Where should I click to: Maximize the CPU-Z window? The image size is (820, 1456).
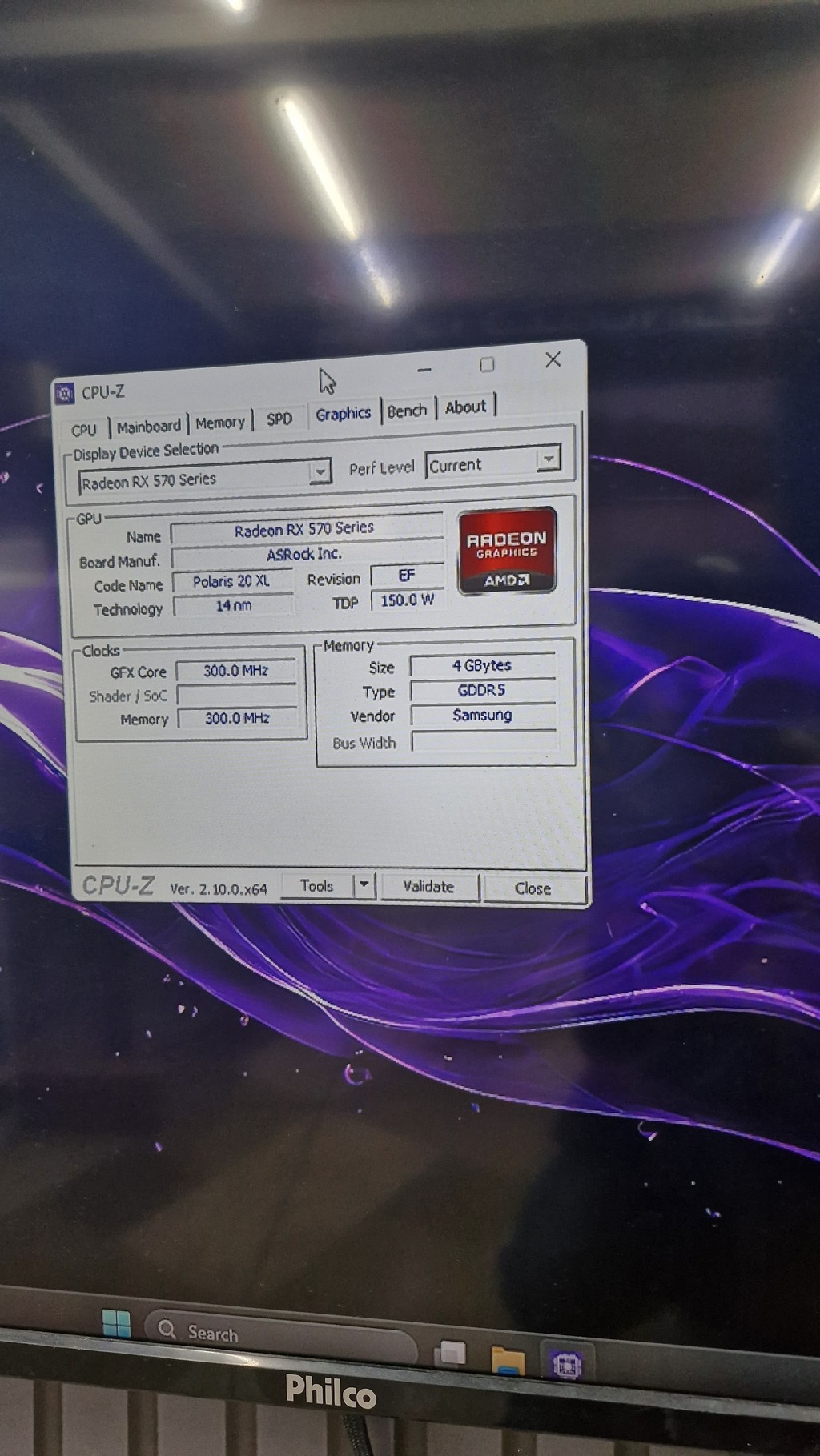487,365
